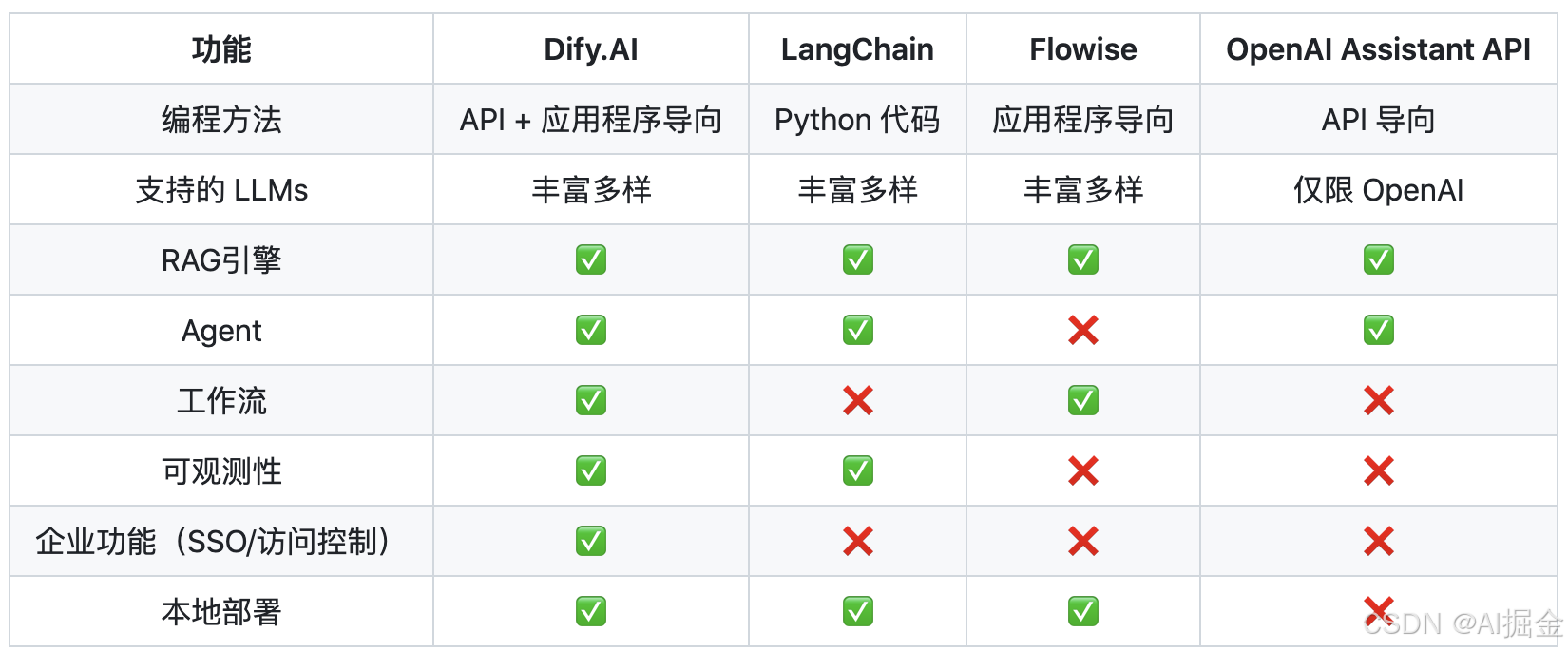The width and height of the screenshot is (1568, 652).
Task: Select the Dify.AI column header
Action: [591, 49]
